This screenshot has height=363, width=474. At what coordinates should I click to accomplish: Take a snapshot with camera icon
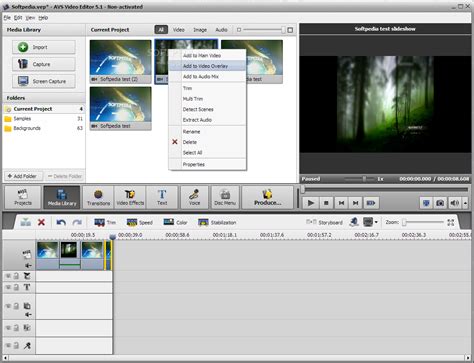click(440, 203)
